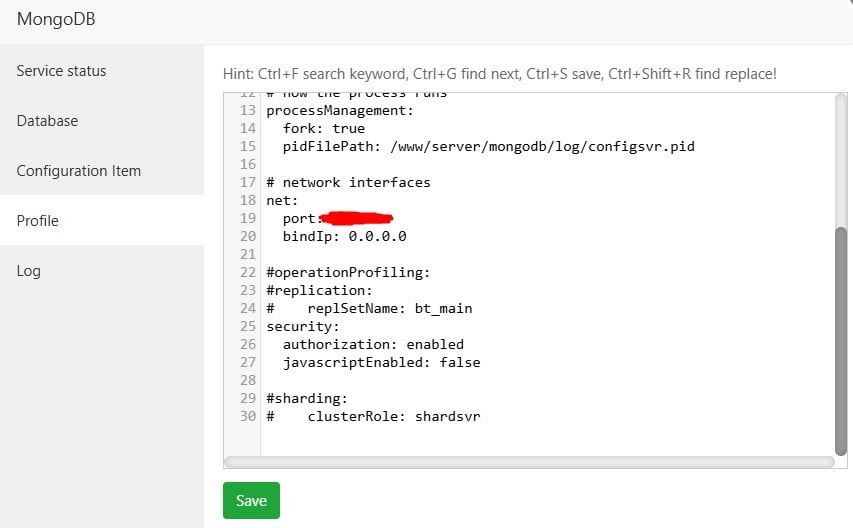Click the green Save button
Screen dimensions: 853x528
(x=251, y=500)
